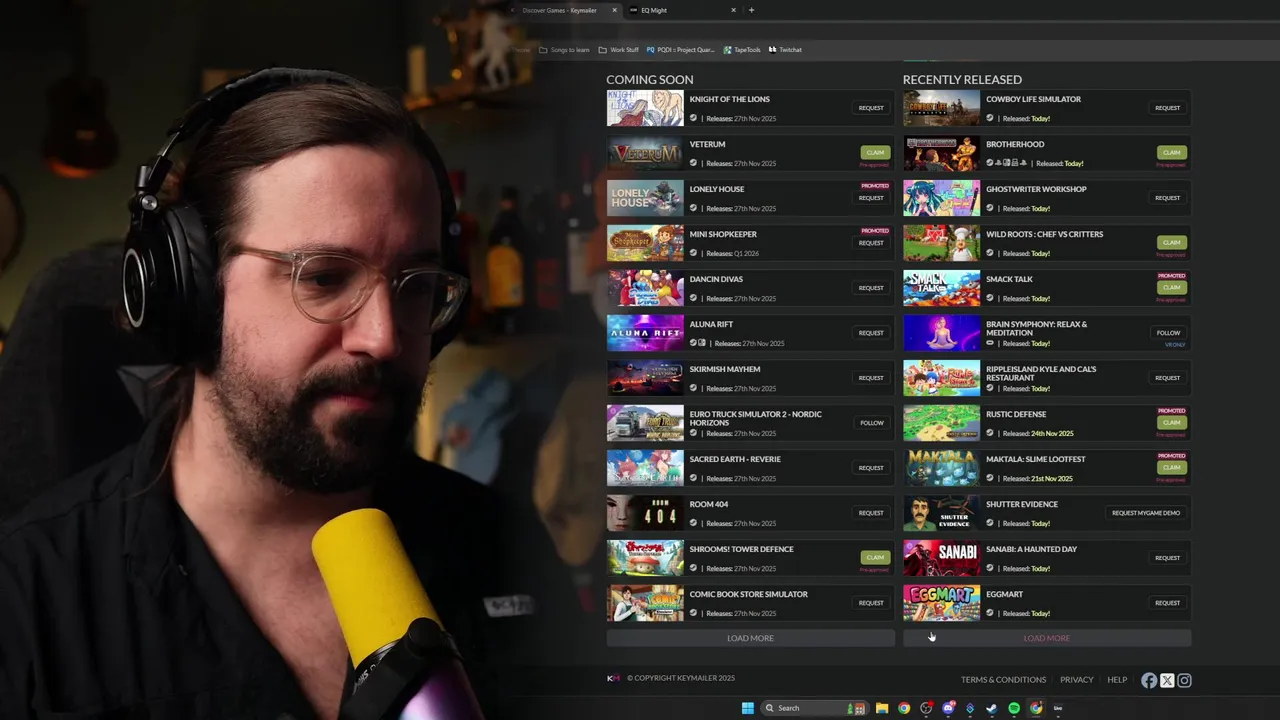Close the EQ Might tab

coord(733,10)
